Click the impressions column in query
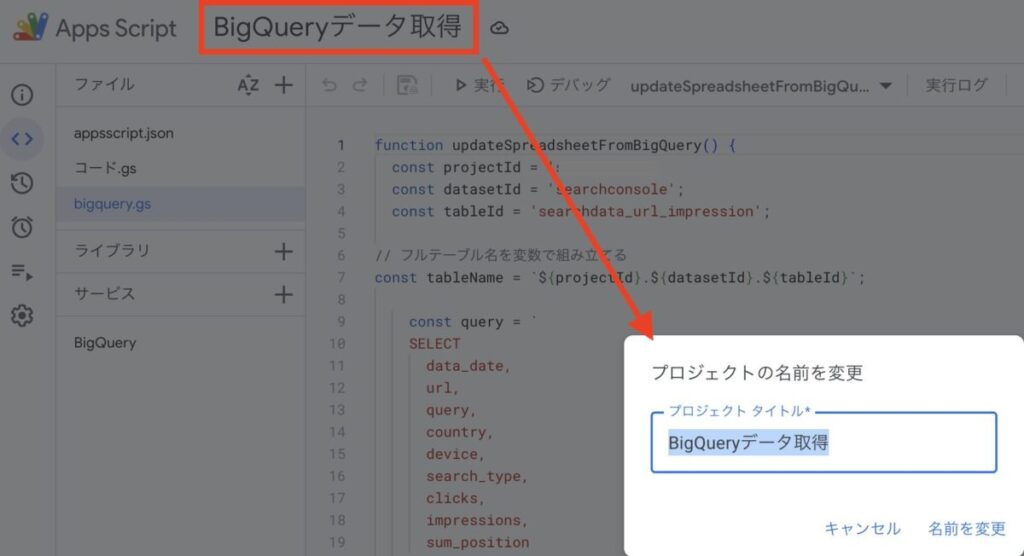The image size is (1024, 556). [x=476, y=520]
